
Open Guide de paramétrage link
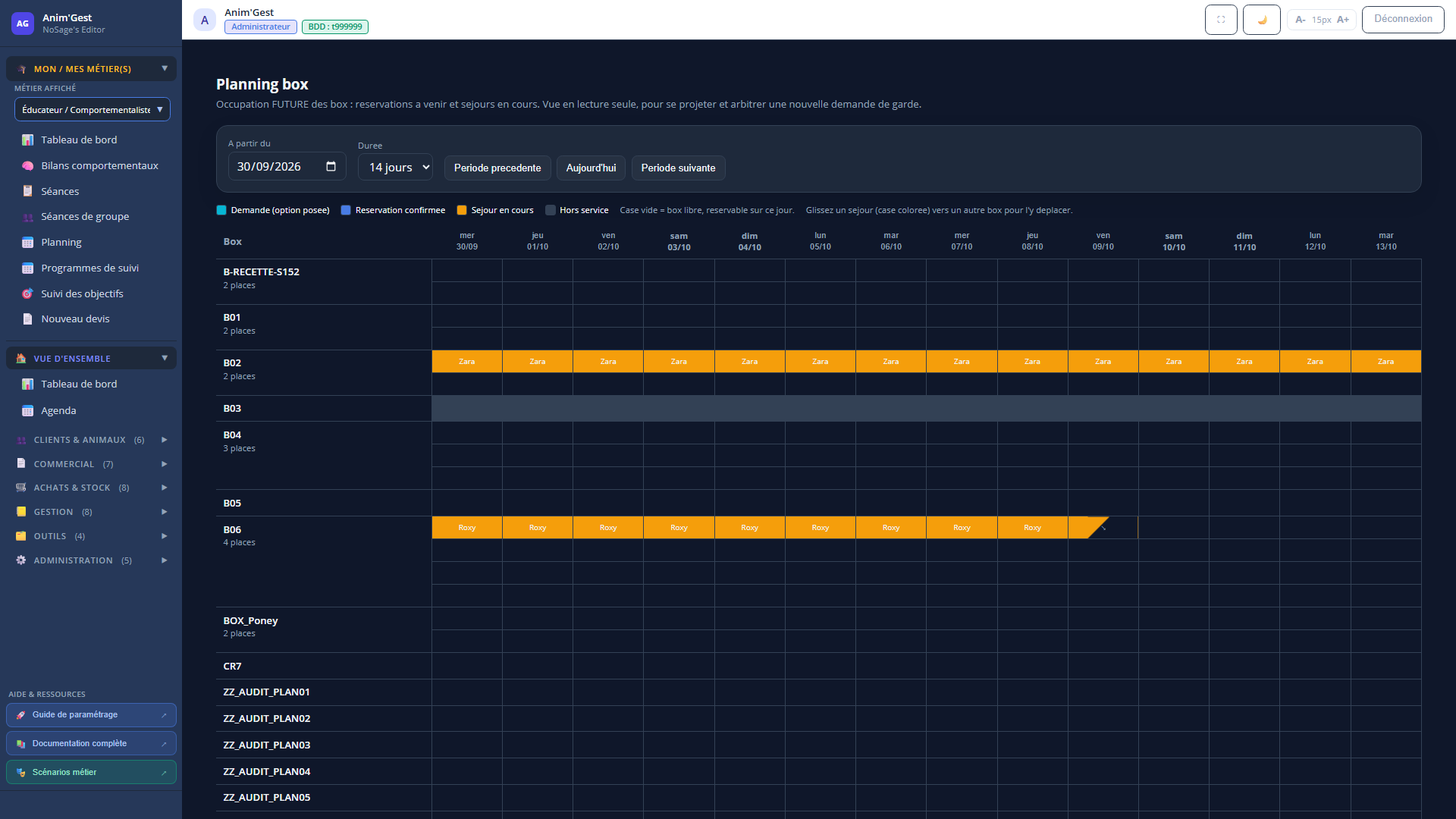click(x=91, y=715)
